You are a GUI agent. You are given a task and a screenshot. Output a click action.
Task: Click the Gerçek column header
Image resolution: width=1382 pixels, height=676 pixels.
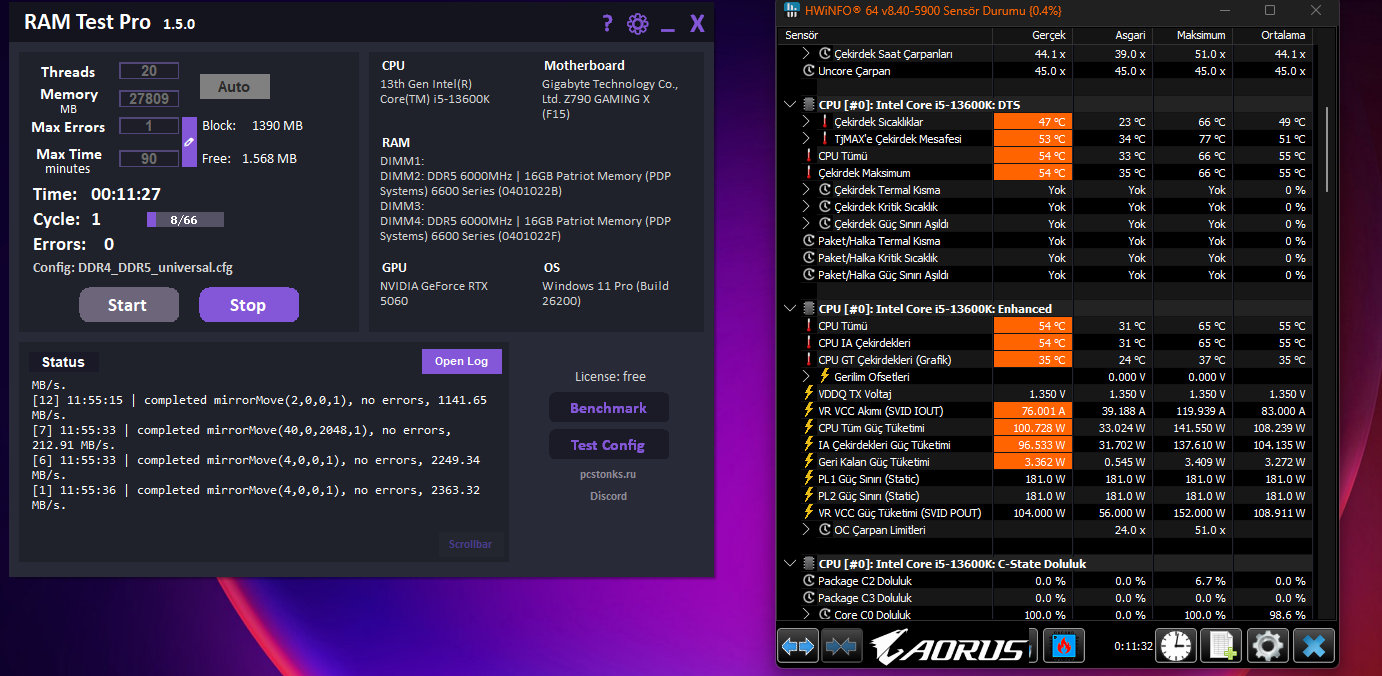tap(1032, 35)
